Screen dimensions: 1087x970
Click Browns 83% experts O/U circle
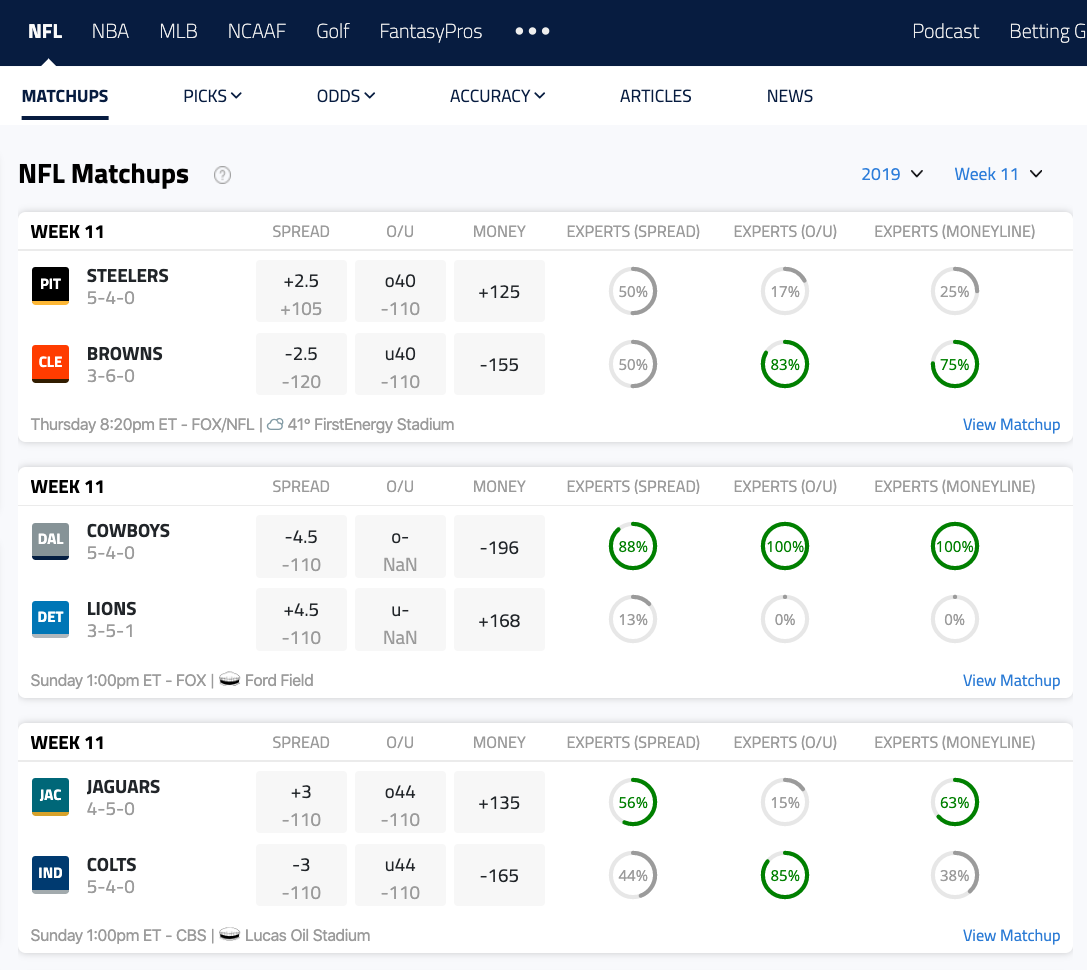pyautogui.click(x=785, y=364)
